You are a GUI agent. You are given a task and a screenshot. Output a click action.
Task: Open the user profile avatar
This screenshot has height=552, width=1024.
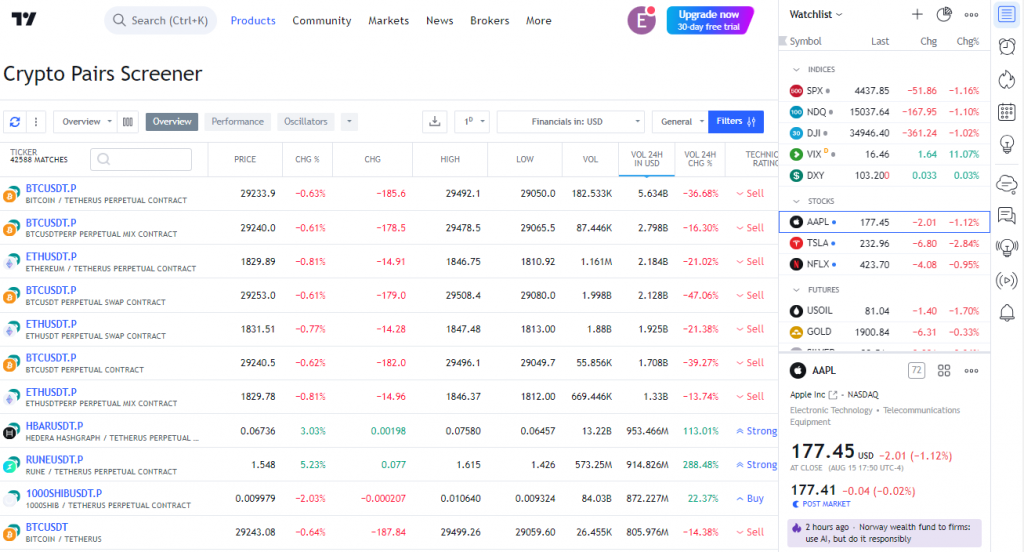[641, 20]
